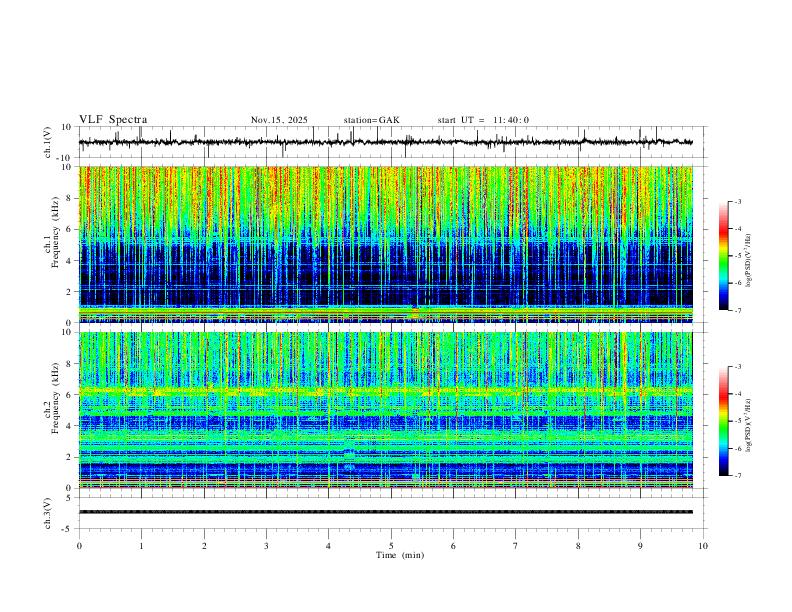Select the ch.1 colorbar "log(PSD)" label
Image resolution: width=792 pixels, height=612 pixels.
pyautogui.click(x=749, y=261)
